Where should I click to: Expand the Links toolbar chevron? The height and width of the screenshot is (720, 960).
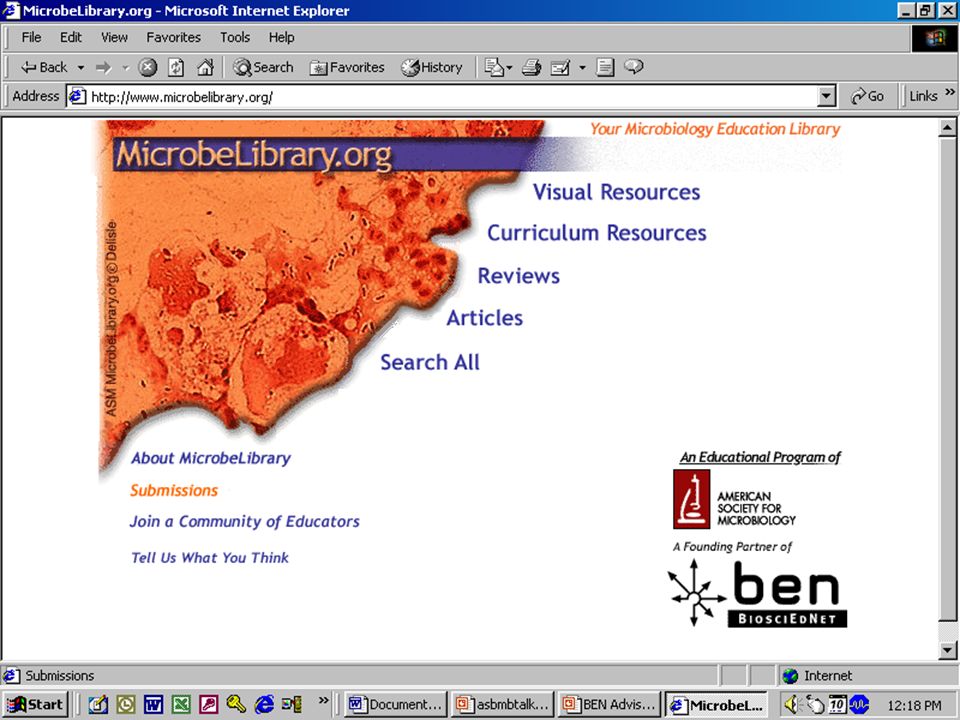pyautogui.click(x=950, y=92)
